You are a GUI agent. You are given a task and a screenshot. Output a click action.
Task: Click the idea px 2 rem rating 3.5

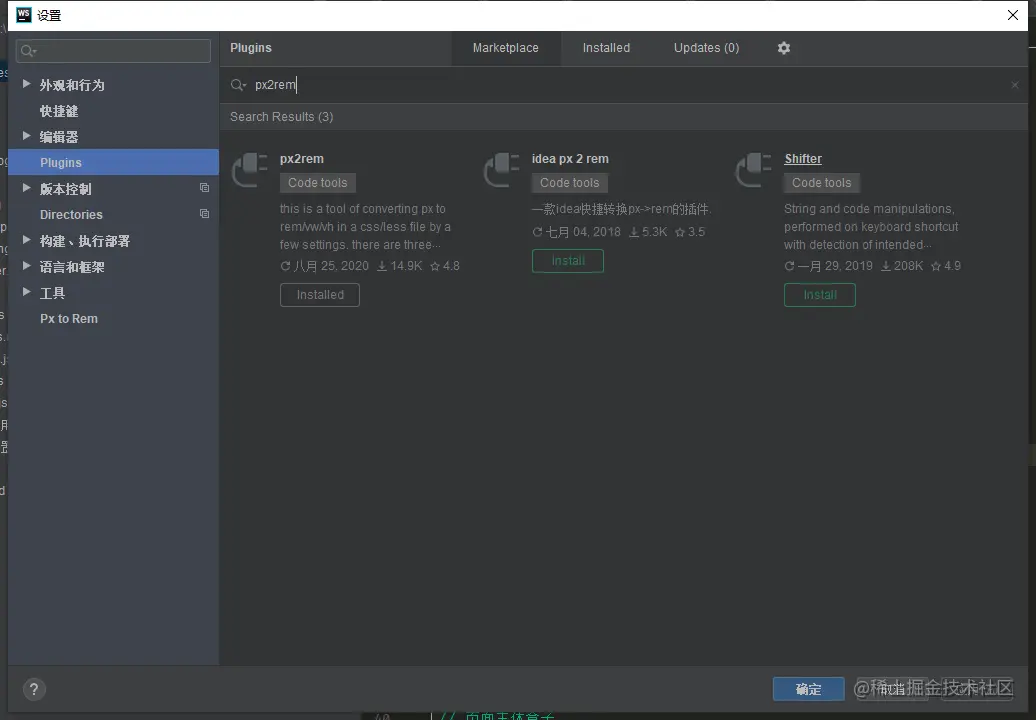point(690,232)
